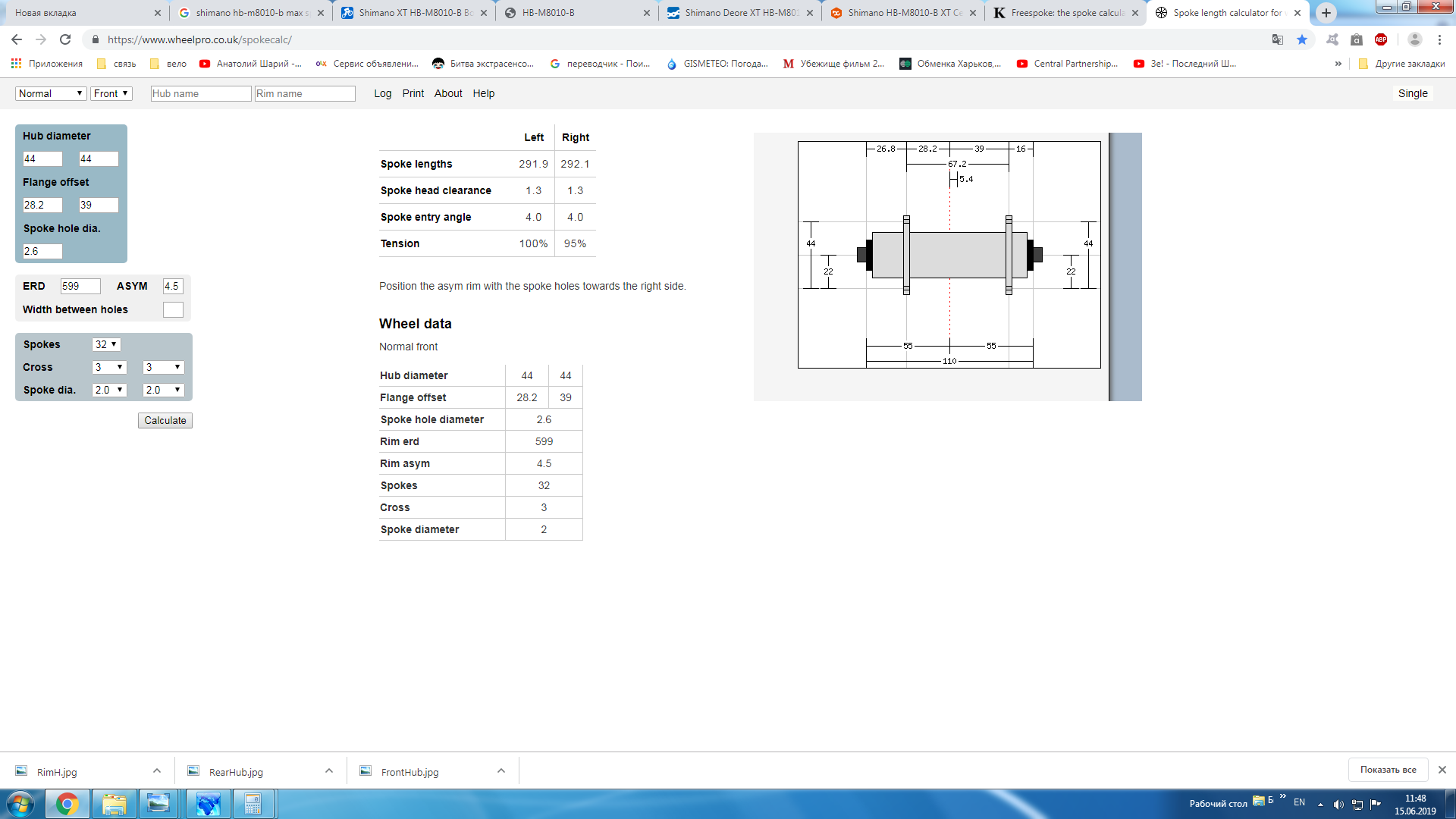Reload the page with the refresh icon
The height and width of the screenshot is (819, 1456).
pyautogui.click(x=65, y=39)
